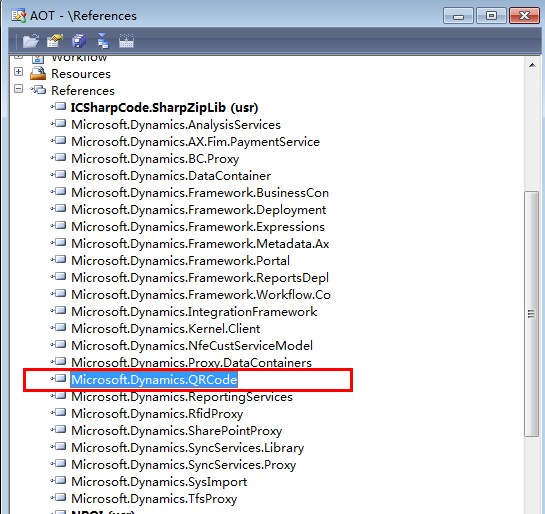Click the Open toolbar icon
The image size is (545, 514).
31,41
